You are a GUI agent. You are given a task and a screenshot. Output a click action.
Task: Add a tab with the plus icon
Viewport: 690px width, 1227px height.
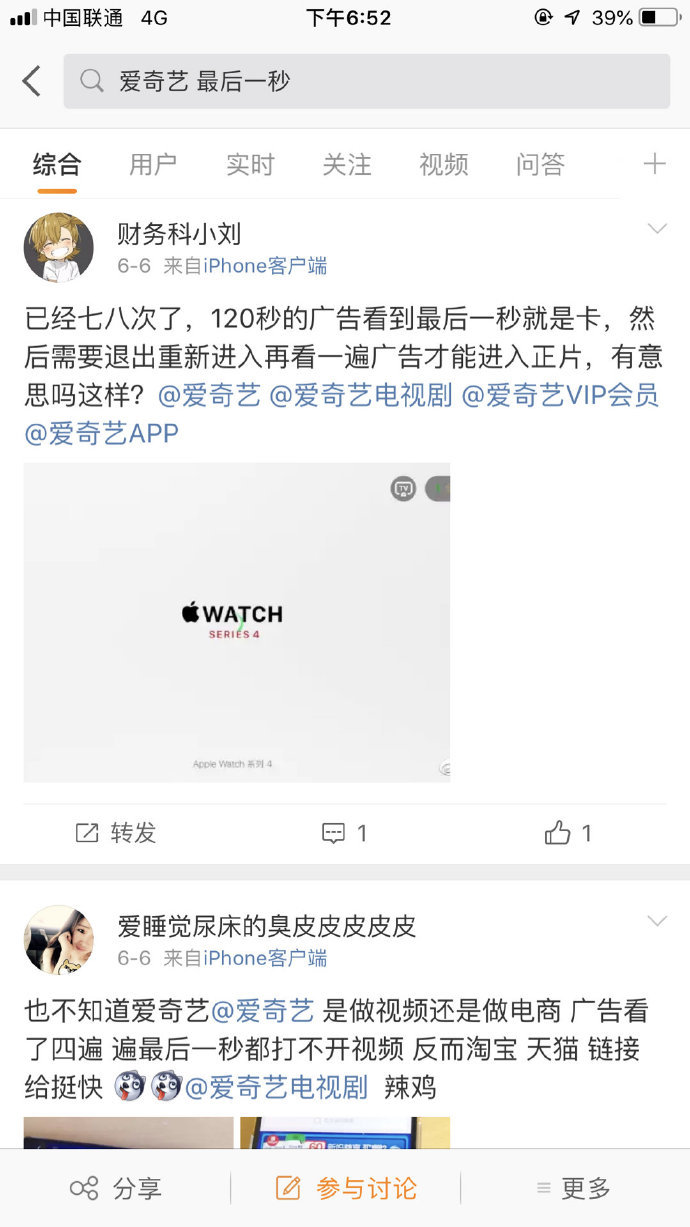coord(654,164)
